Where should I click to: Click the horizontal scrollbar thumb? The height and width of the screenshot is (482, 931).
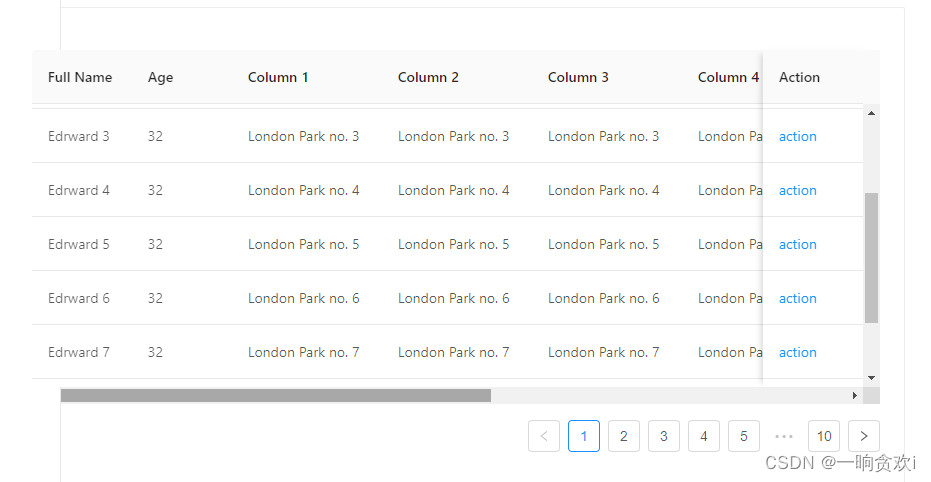276,395
